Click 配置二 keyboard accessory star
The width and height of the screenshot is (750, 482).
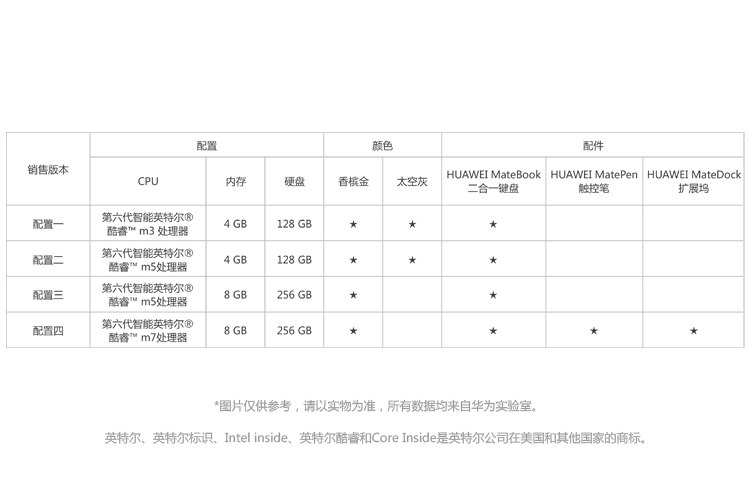[493, 260]
